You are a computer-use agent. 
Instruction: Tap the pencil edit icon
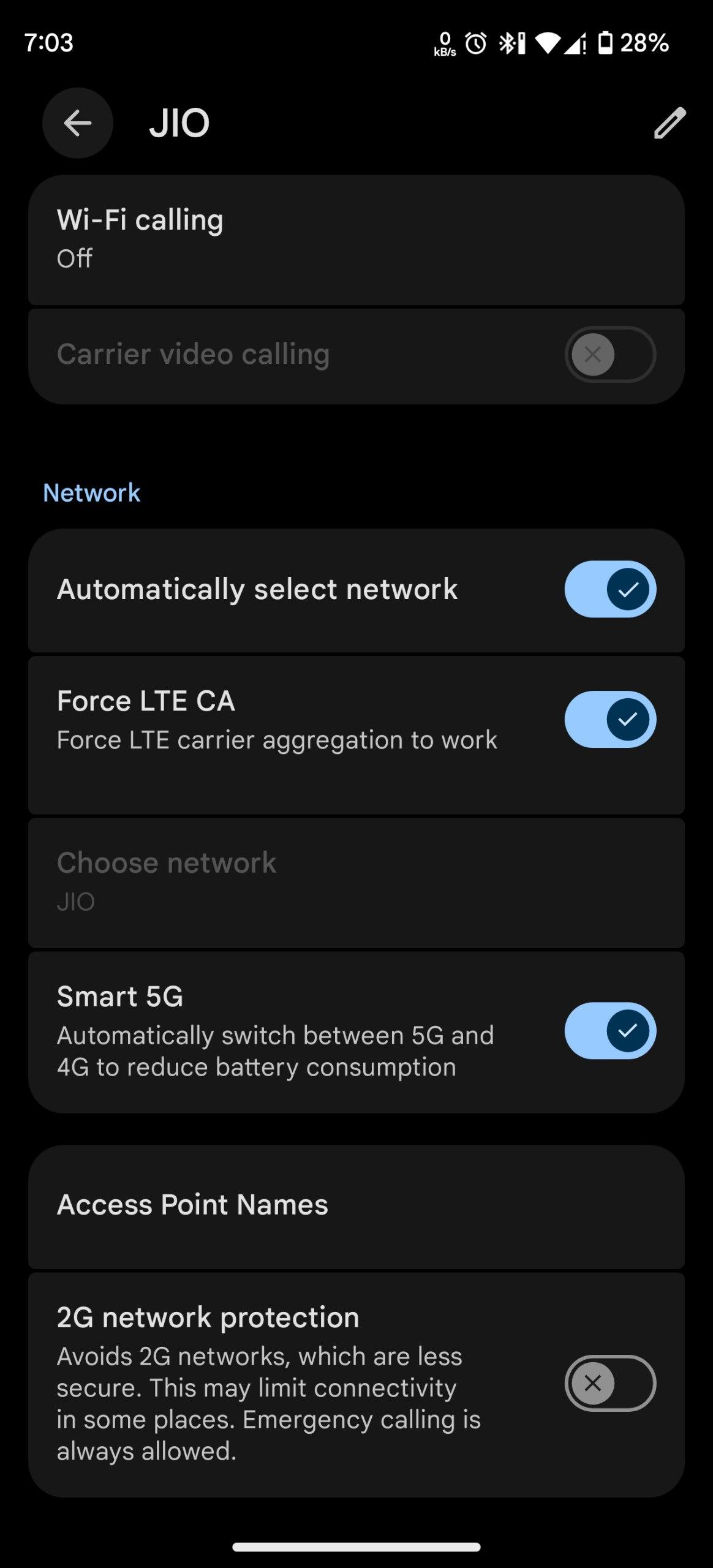(670, 123)
